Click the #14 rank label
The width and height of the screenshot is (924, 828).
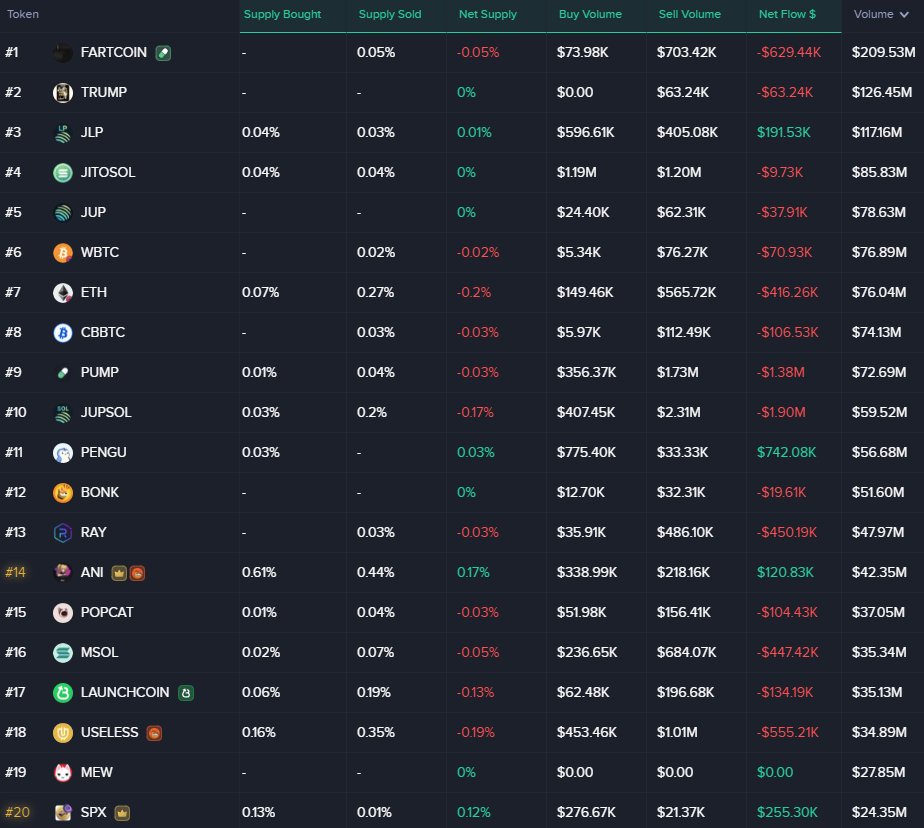tap(15, 572)
